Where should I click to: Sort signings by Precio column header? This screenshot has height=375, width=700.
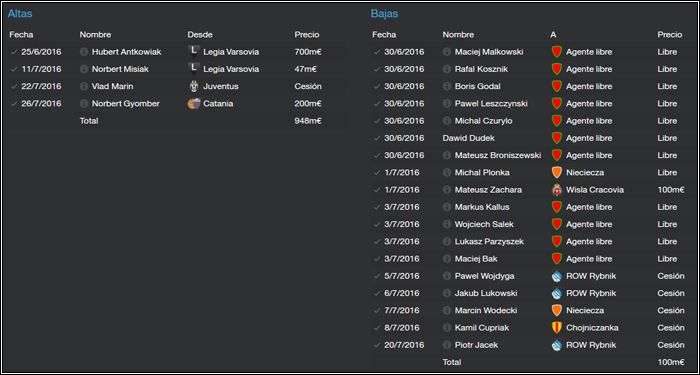click(307, 34)
